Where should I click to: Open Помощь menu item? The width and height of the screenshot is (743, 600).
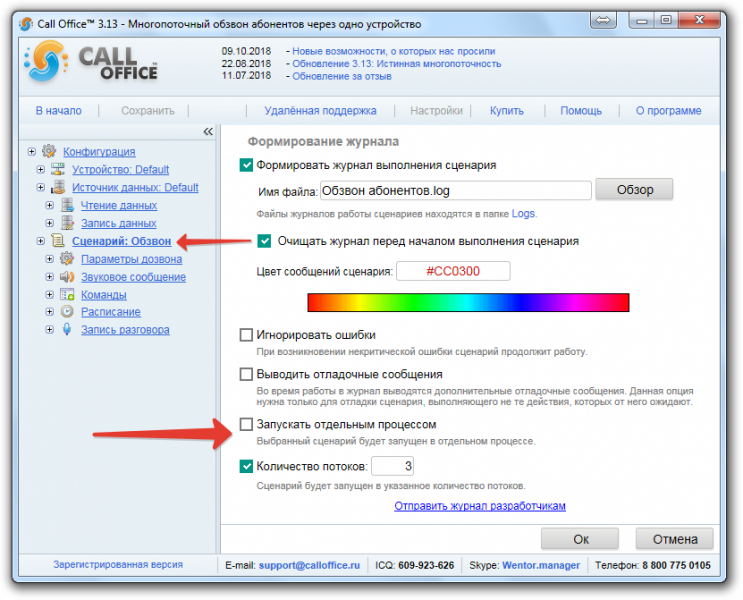pos(581,110)
